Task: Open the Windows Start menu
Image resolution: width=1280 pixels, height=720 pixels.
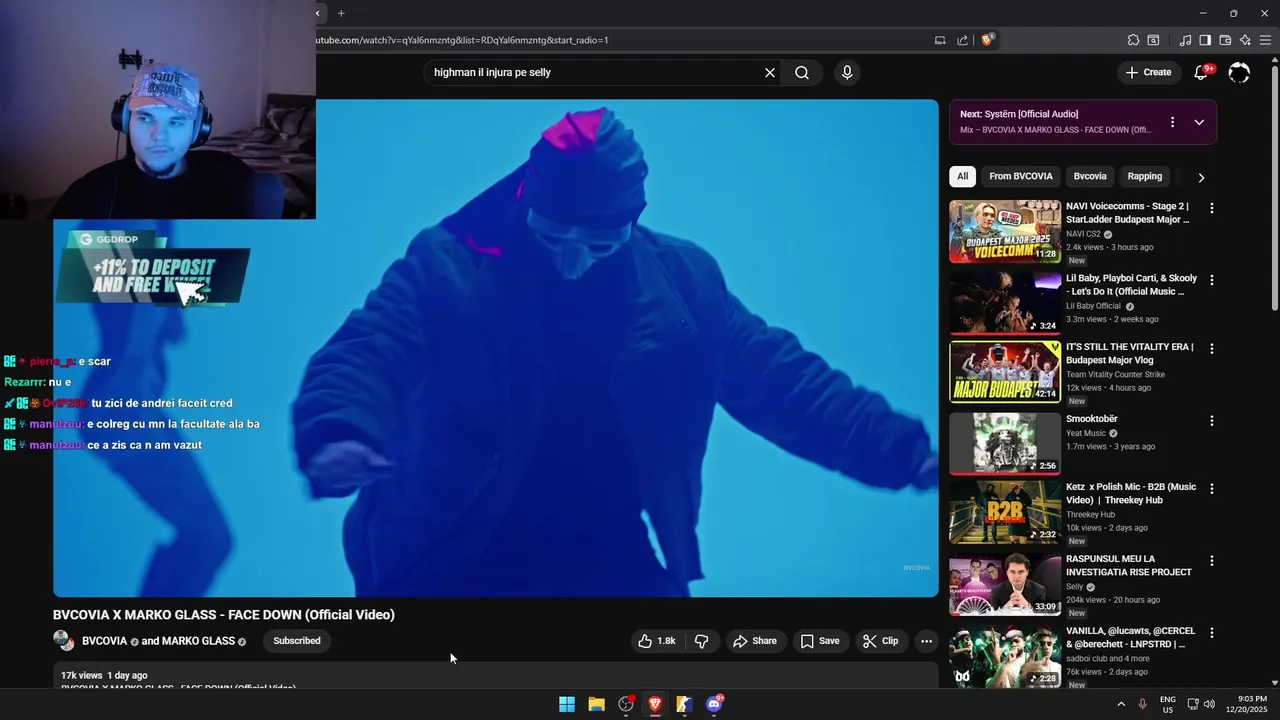Action: point(567,704)
